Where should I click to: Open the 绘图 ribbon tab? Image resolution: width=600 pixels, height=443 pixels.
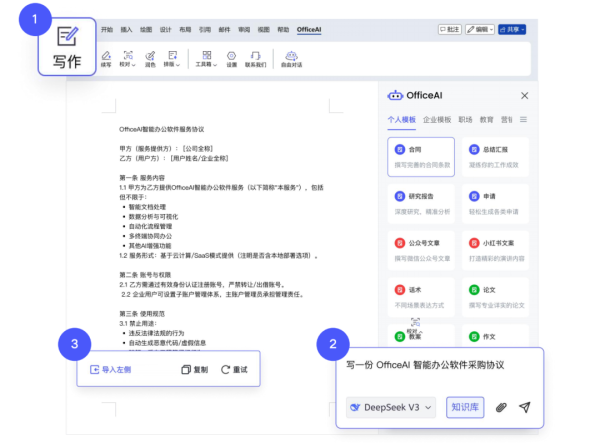point(146,29)
